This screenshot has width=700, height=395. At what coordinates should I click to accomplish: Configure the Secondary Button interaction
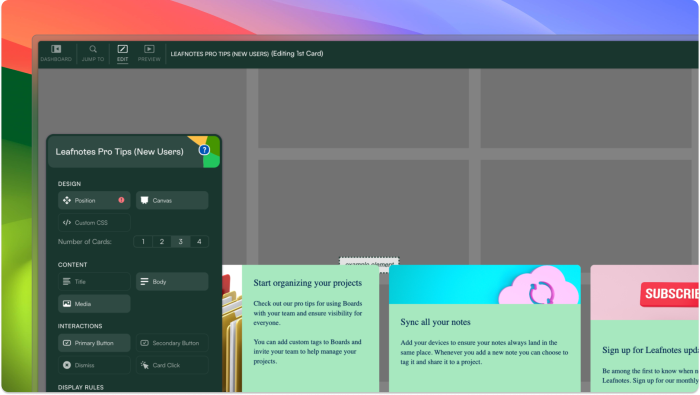tap(172, 343)
